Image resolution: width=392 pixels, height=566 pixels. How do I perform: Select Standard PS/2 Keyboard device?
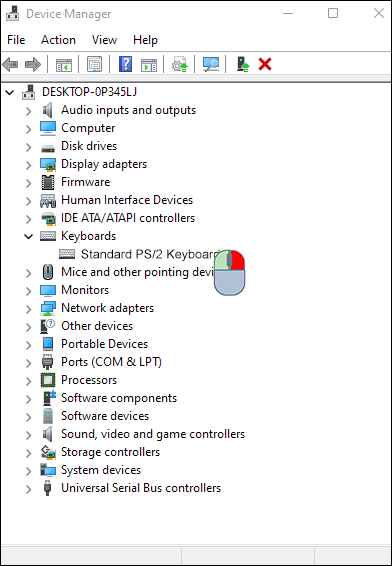150,254
